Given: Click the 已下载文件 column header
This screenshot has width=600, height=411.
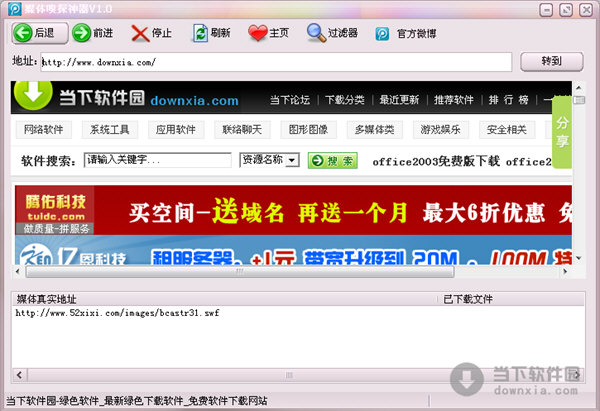Looking at the screenshot, I should [x=511, y=299].
